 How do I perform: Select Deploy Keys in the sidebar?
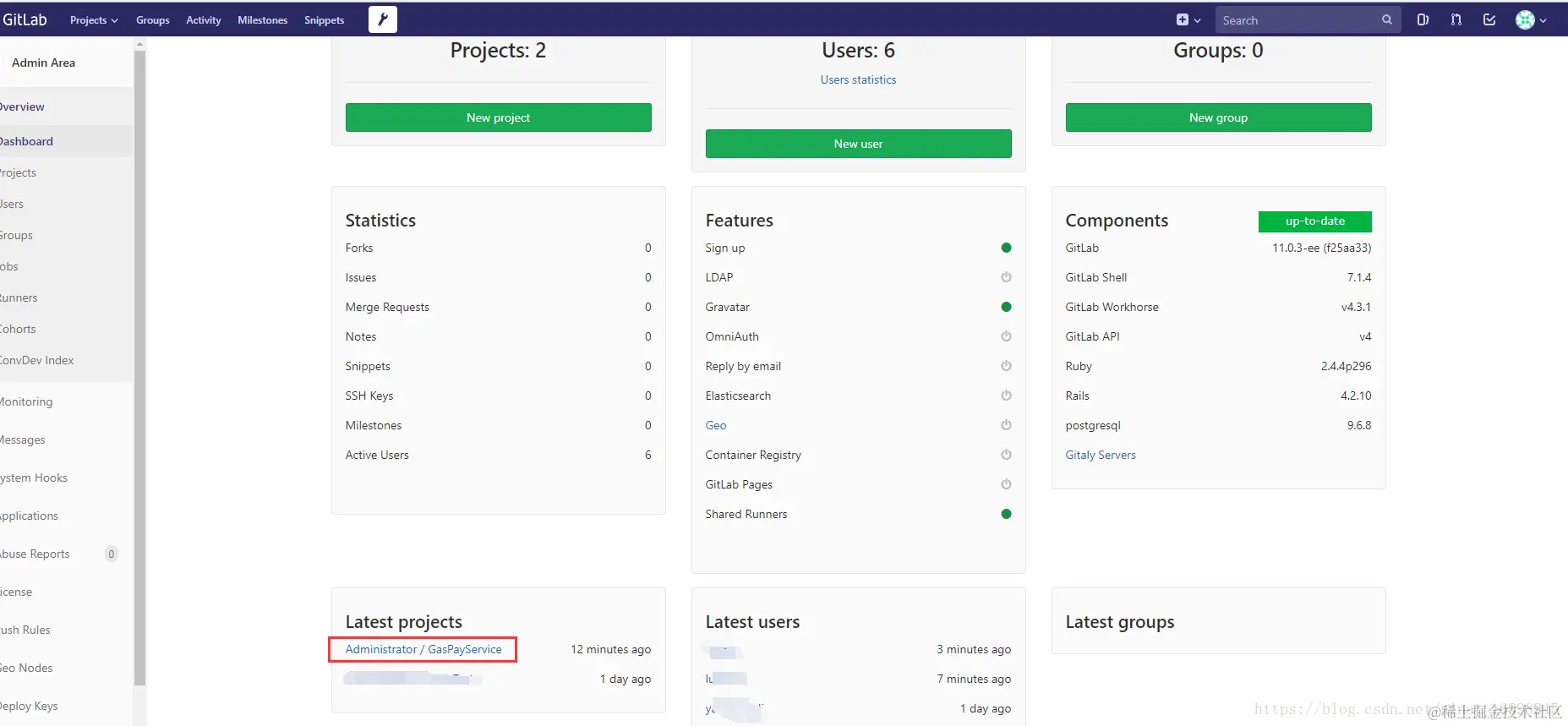(67, 706)
